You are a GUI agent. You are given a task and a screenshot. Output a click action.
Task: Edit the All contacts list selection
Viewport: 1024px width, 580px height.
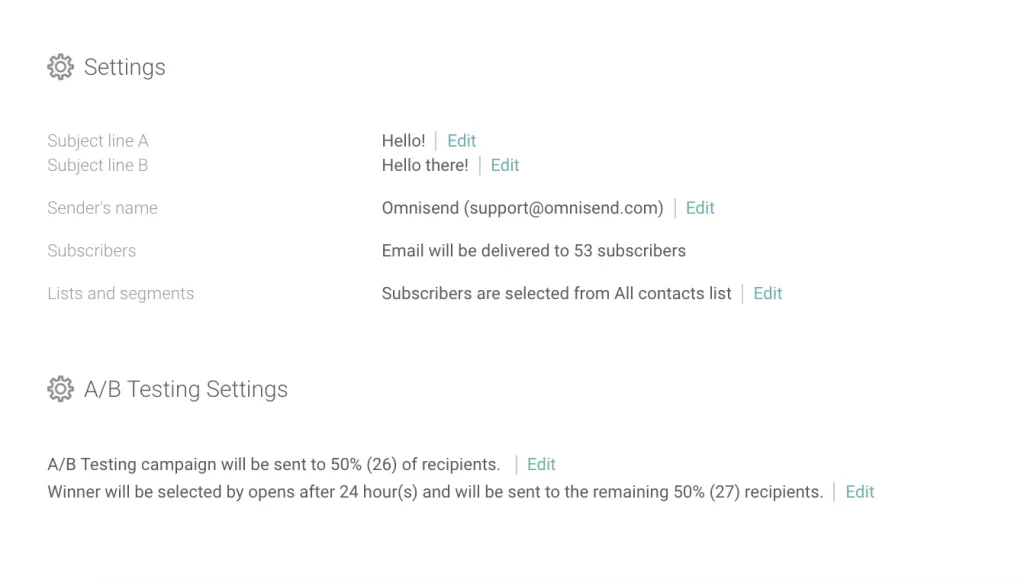[768, 293]
